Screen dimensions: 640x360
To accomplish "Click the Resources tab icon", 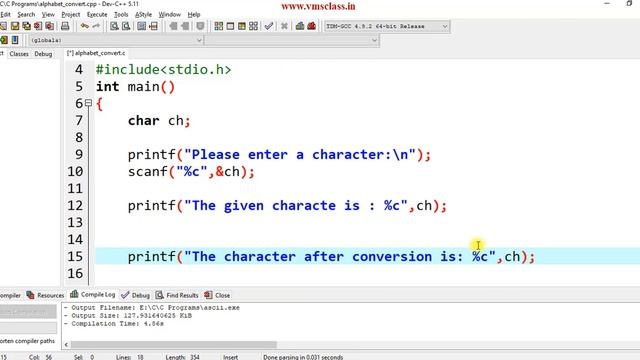I will point(31,295).
